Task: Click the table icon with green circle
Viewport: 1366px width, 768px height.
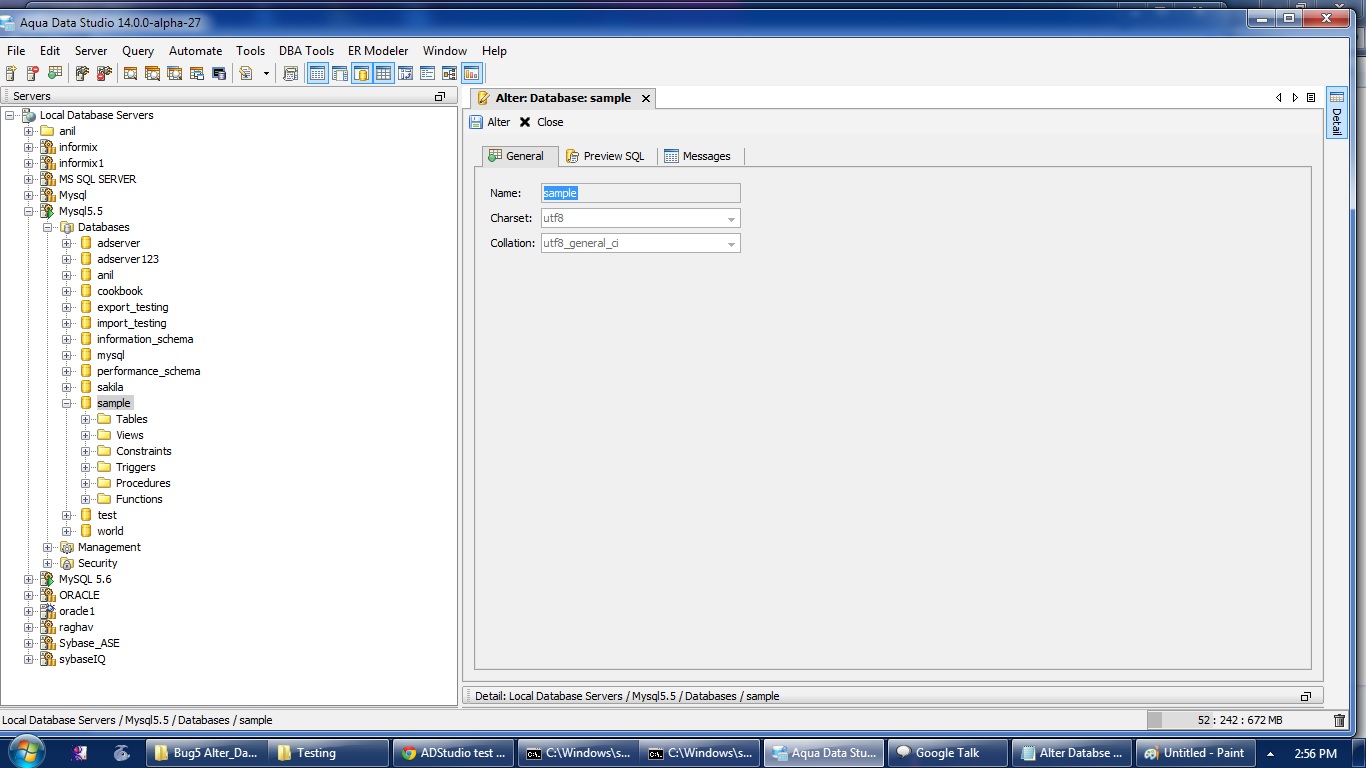Action: 54,73
